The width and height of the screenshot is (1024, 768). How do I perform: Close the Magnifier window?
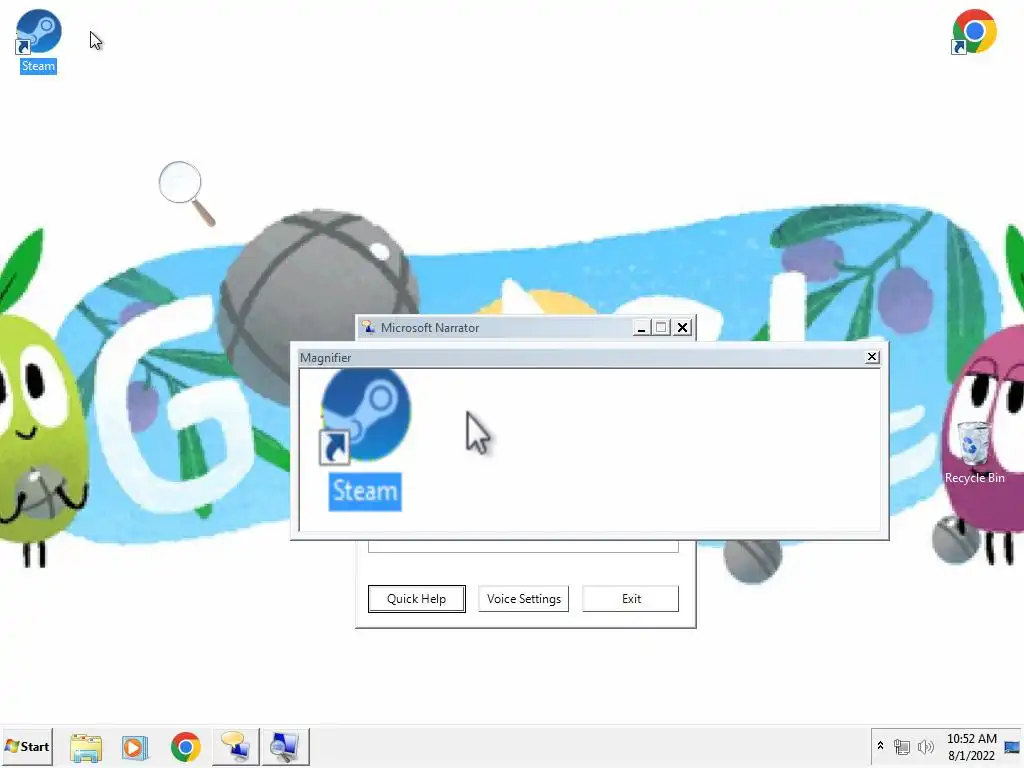point(872,357)
